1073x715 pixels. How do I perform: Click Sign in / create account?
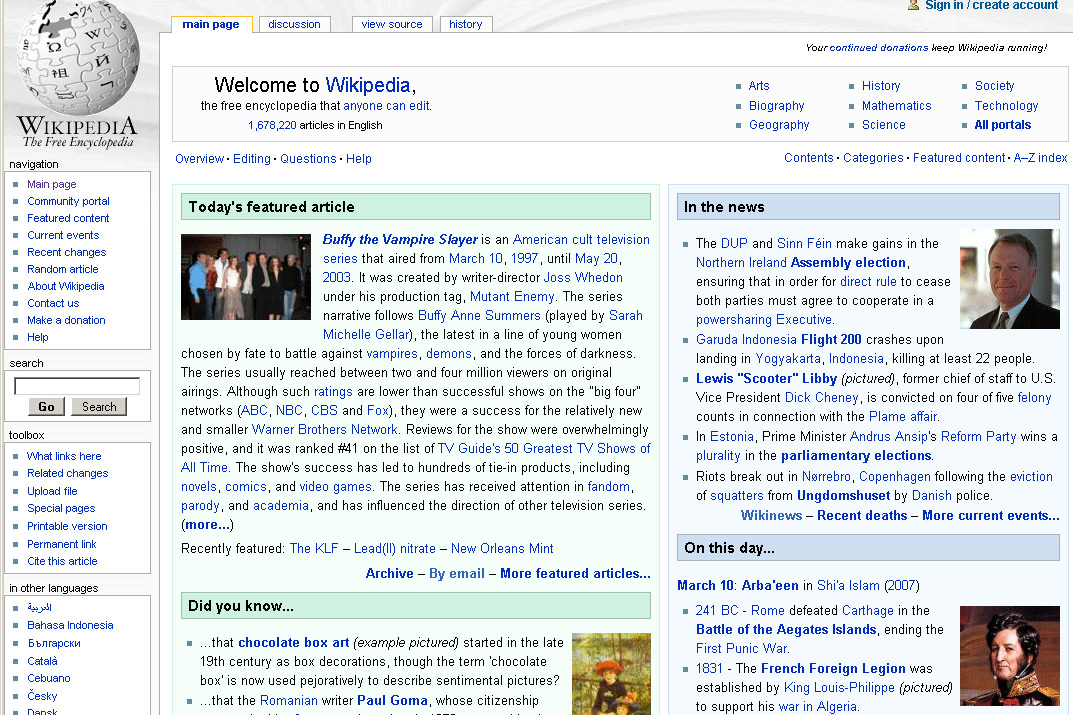click(992, 5)
